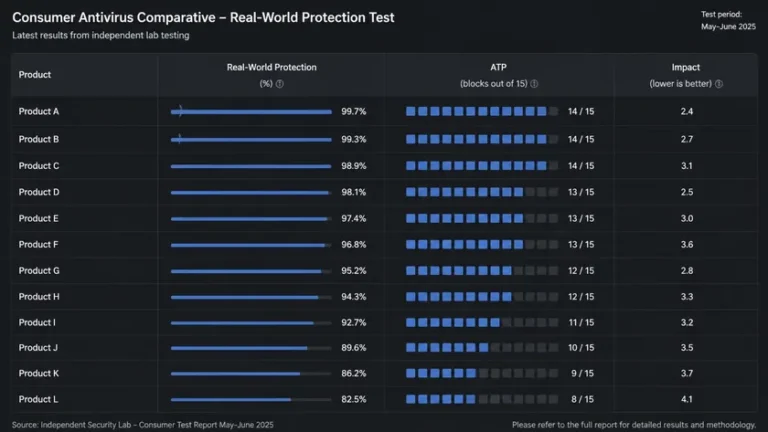Select the Product G row label
Viewport: 768px width, 432px height.
39,270
